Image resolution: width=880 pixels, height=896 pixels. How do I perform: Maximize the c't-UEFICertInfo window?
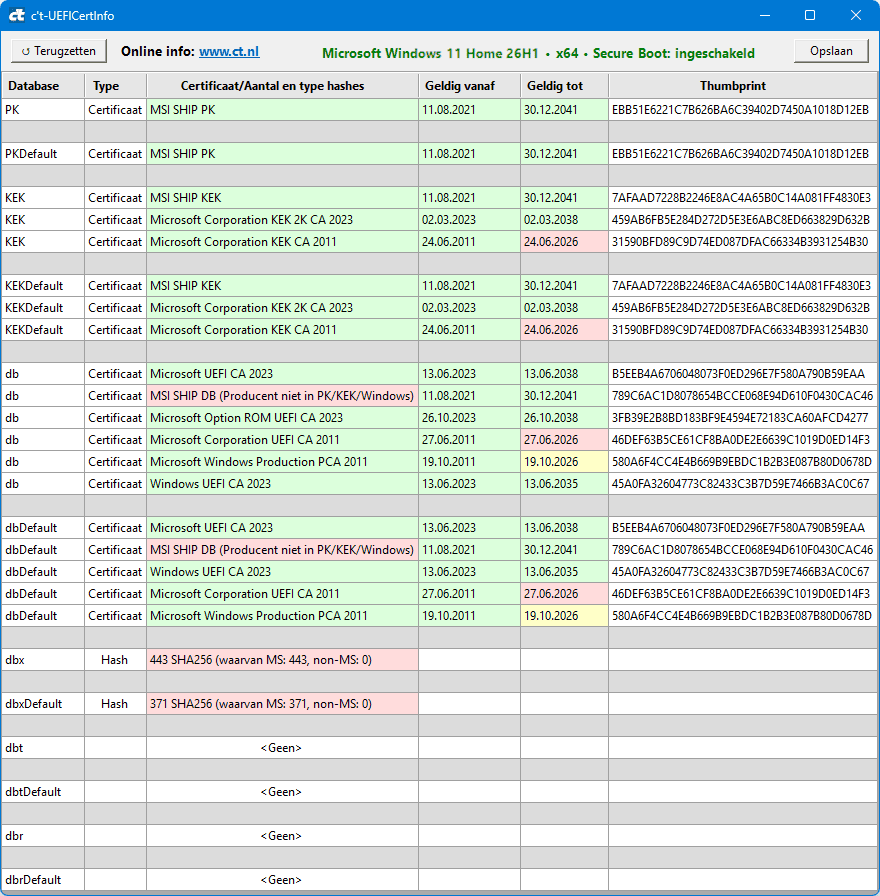click(x=810, y=15)
